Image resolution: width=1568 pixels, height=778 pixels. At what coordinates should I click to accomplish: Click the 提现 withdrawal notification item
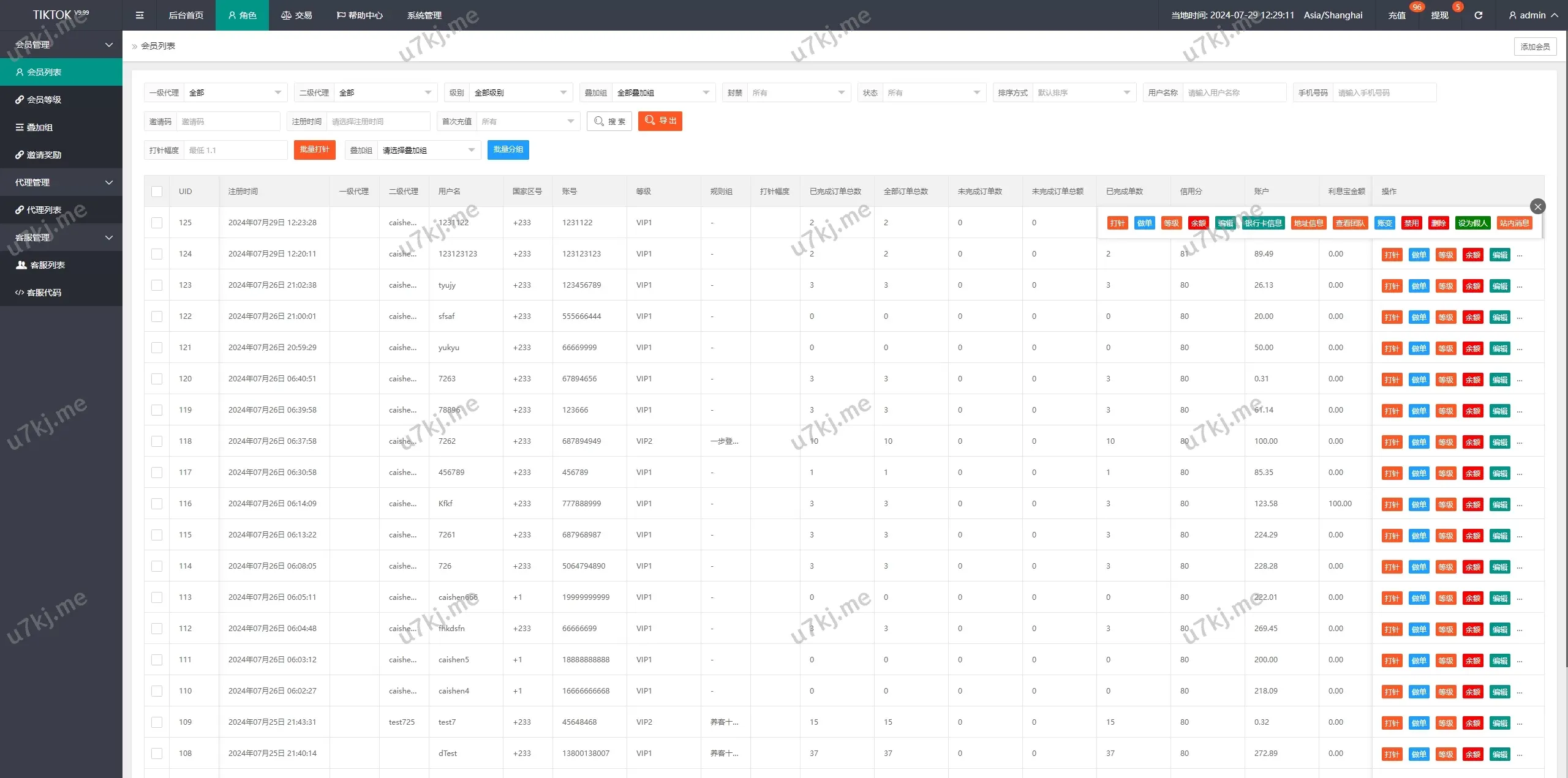(1439, 15)
